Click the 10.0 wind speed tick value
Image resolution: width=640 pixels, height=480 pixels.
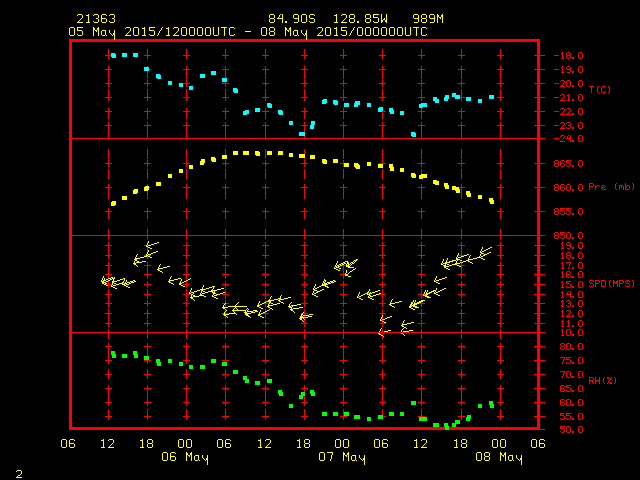click(x=571, y=333)
